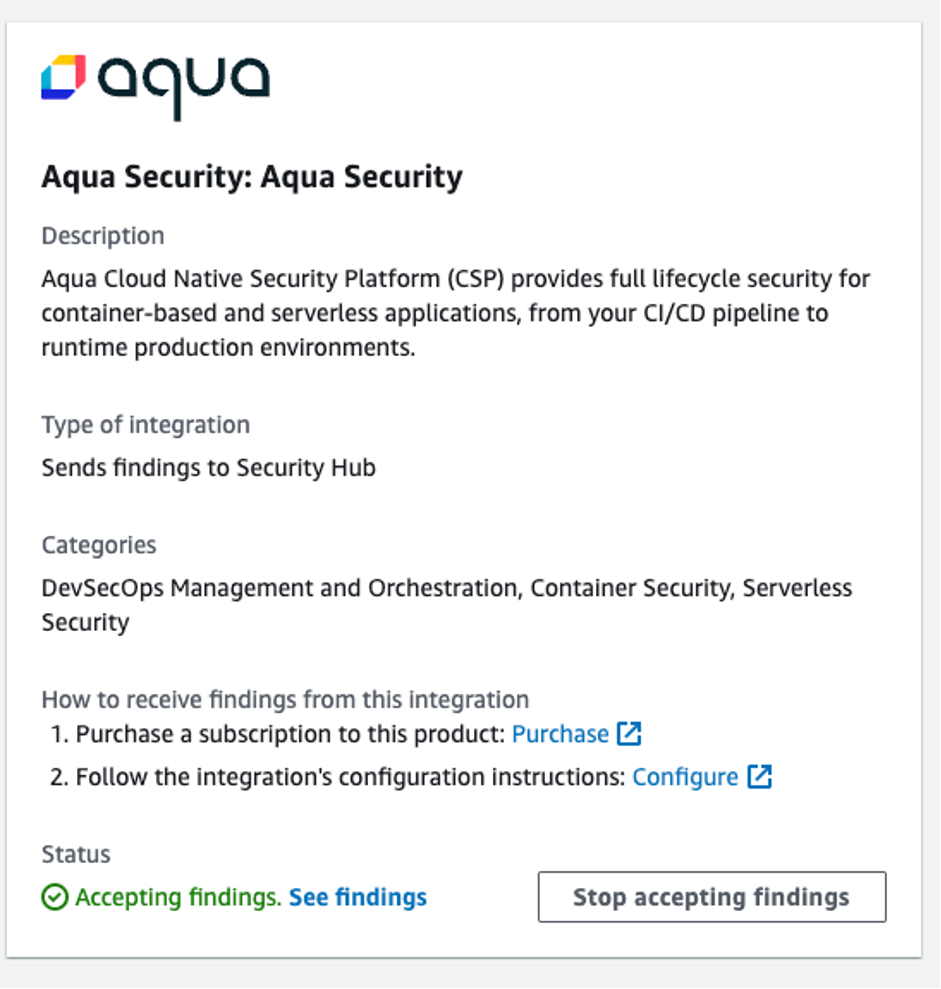941x989 pixels.
Task: Open the Purchase subscription link
Action: (560, 733)
